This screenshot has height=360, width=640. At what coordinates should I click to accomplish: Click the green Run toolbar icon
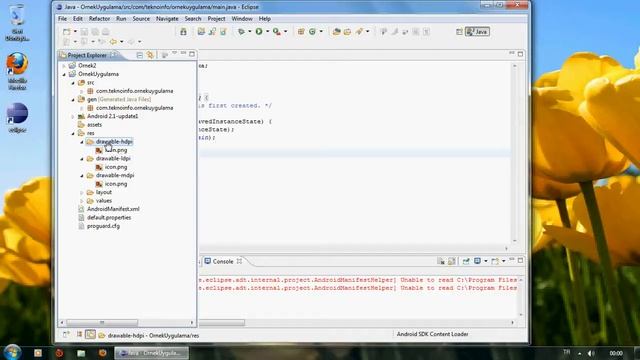259,31
